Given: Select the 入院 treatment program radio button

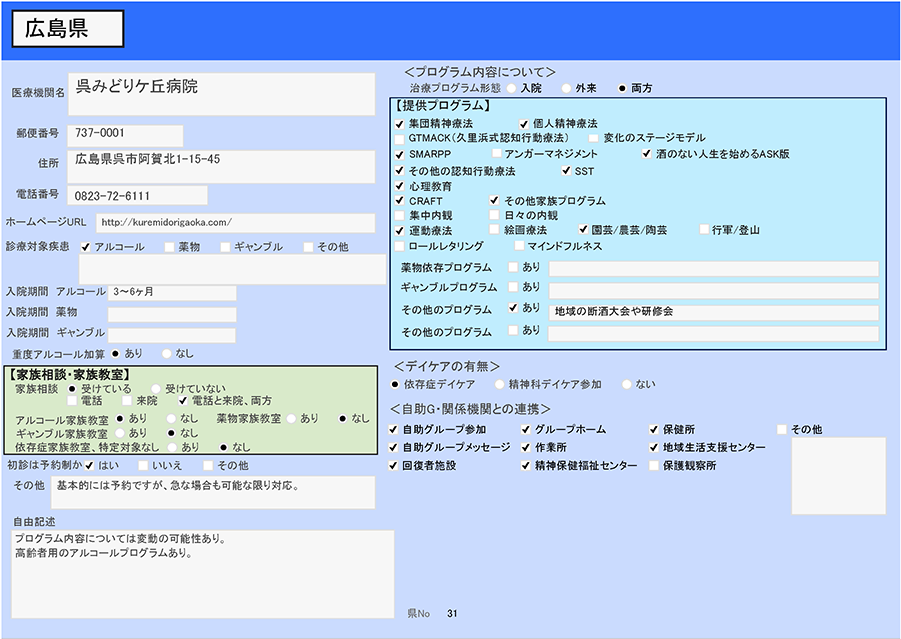Looking at the screenshot, I should pyautogui.click(x=512, y=88).
